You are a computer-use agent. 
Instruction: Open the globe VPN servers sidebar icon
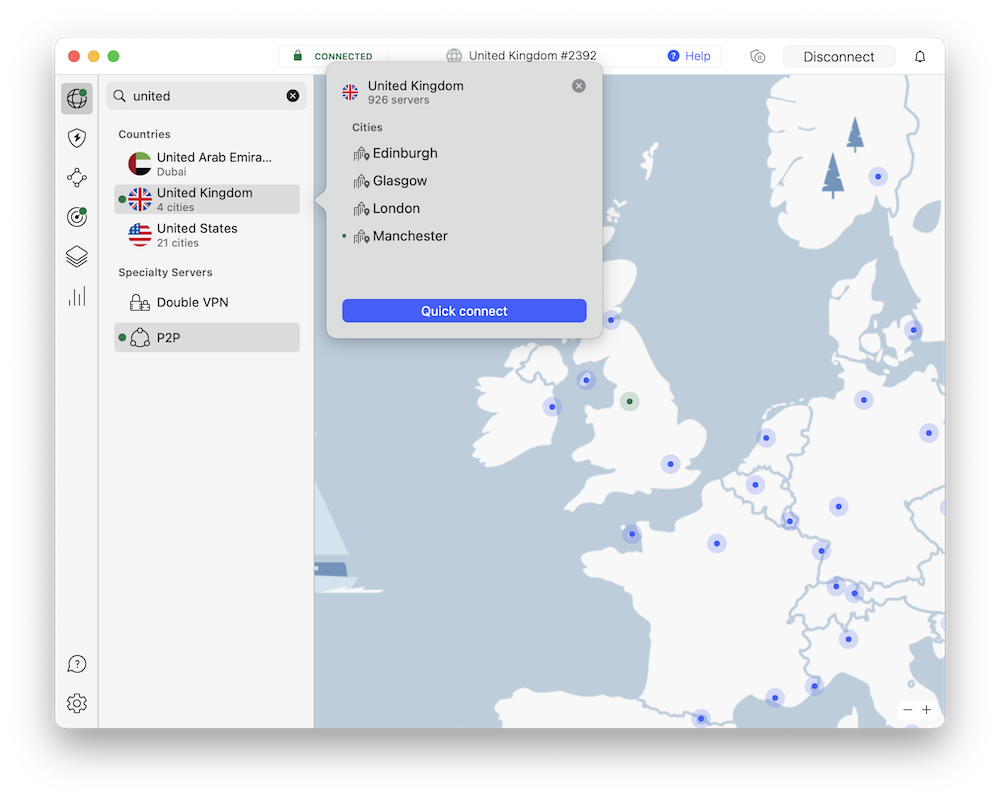click(x=77, y=98)
